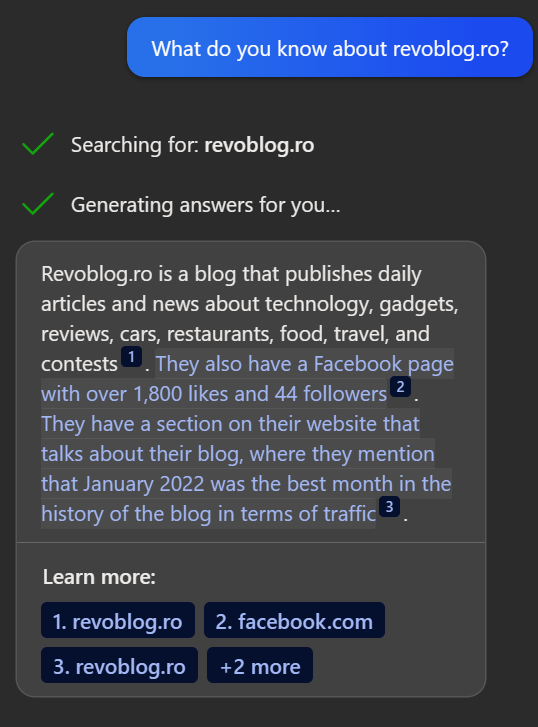Click the user message bubble about revoblog.ro
The height and width of the screenshot is (727, 538).
click(330, 47)
